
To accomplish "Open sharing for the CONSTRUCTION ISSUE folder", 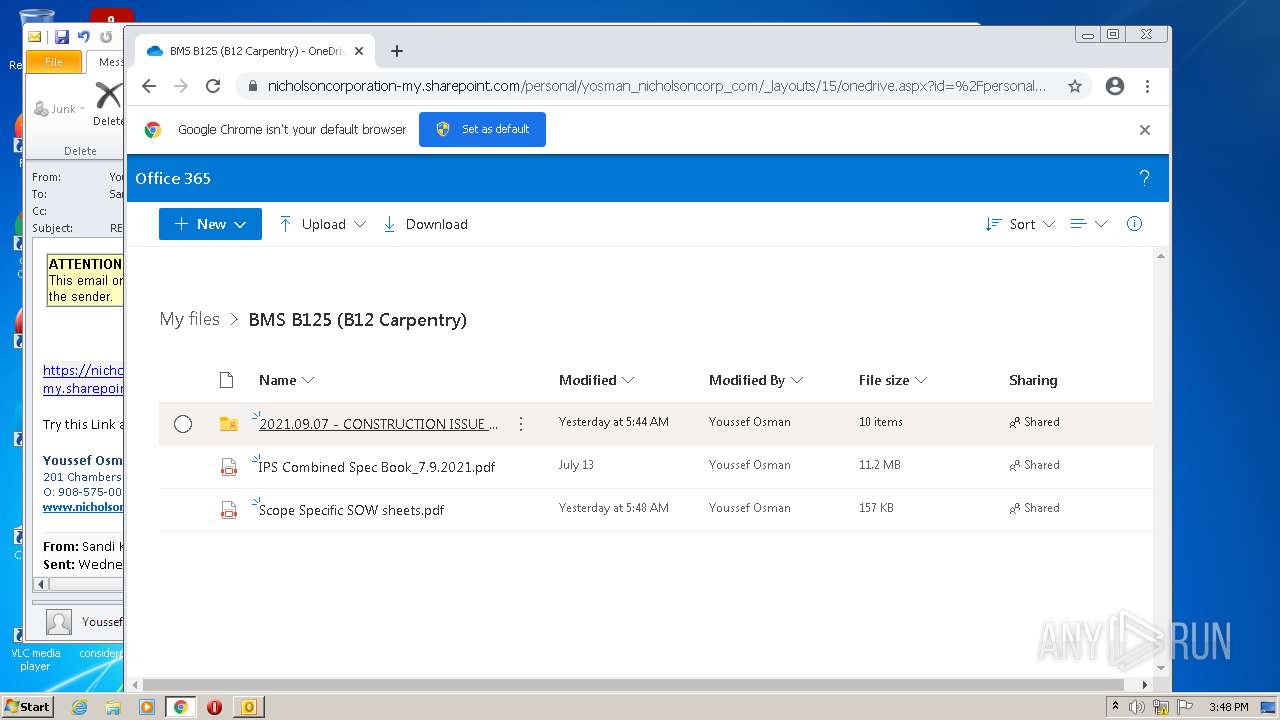I will pos(1034,422).
